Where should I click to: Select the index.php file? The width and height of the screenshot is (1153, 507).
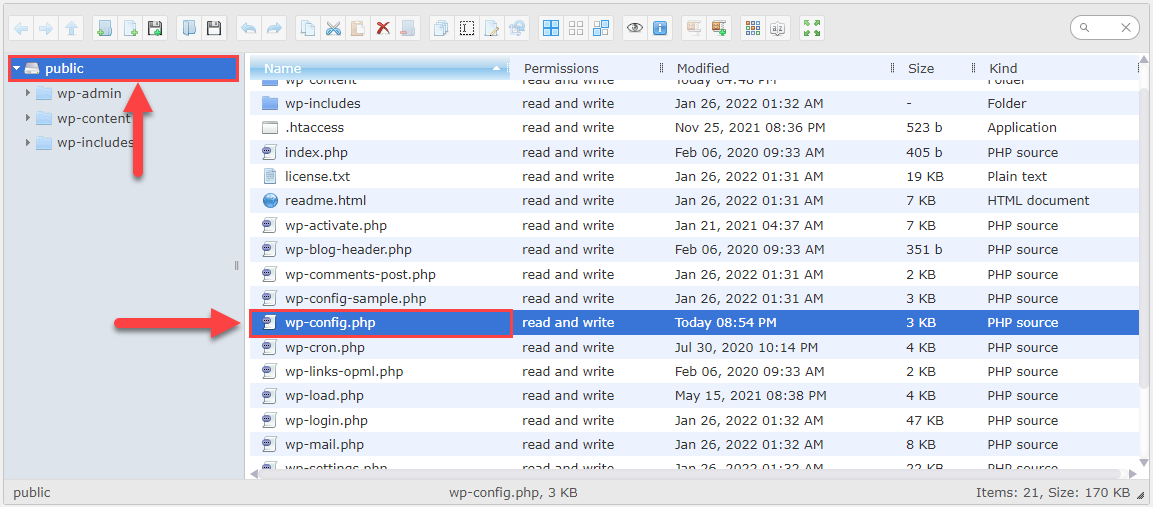tap(693, 152)
